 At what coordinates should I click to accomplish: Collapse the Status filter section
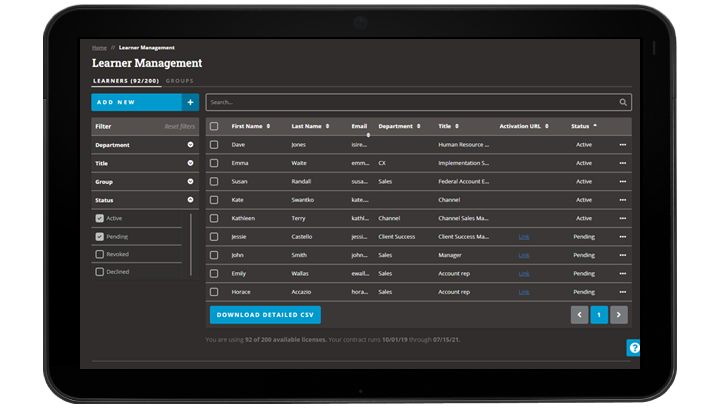190,200
